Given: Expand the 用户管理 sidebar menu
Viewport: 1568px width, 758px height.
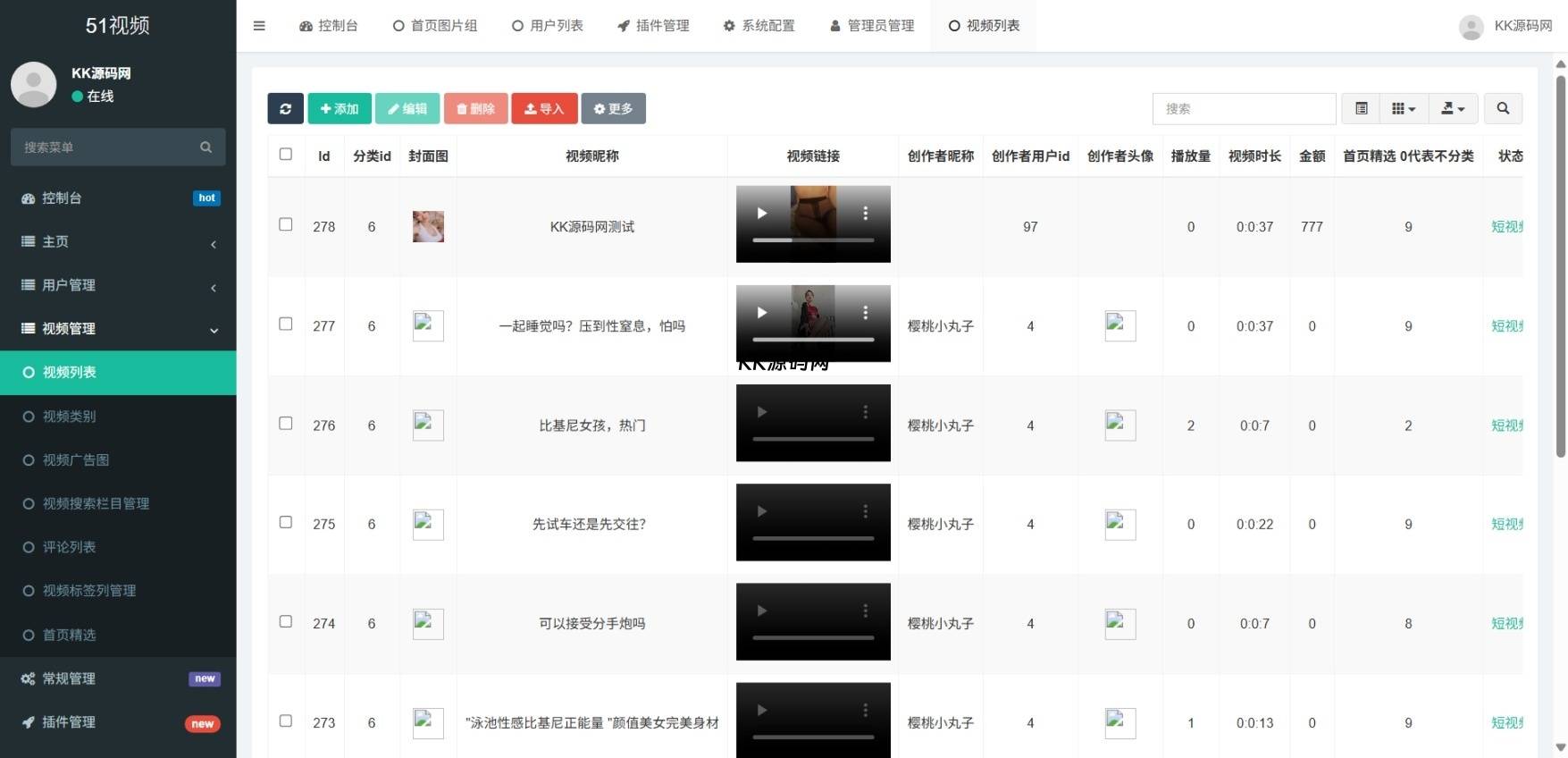Looking at the screenshot, I should click(x=69, y=285).
